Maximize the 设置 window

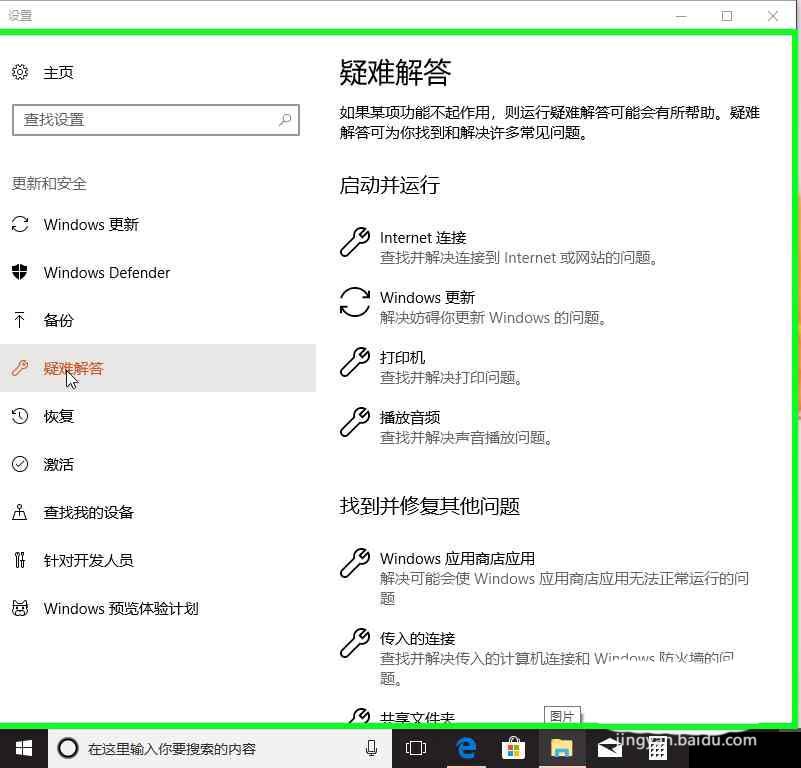click(727, 16)
